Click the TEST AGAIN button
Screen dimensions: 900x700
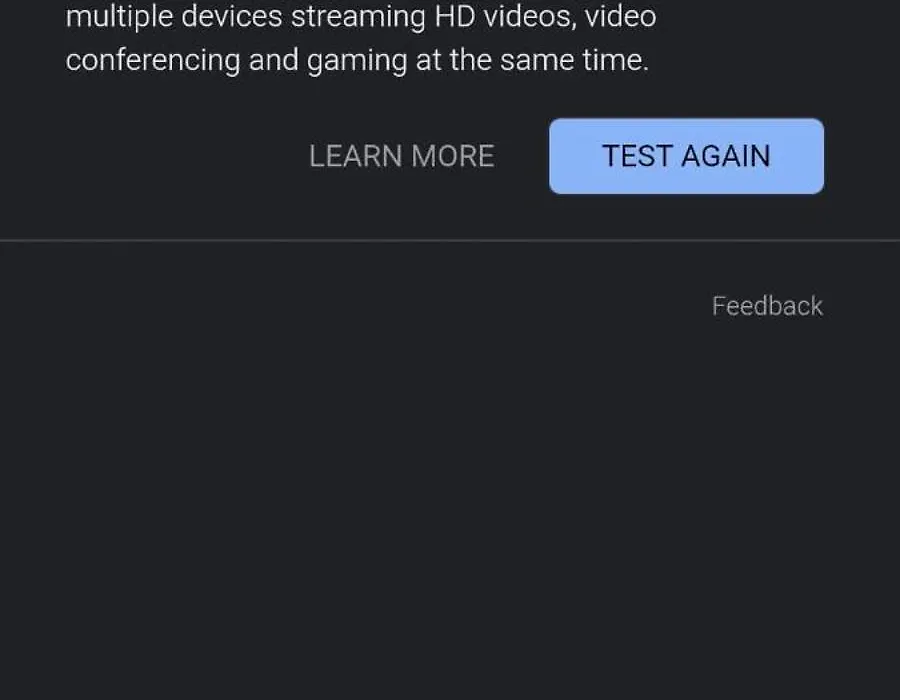[686, 156]
